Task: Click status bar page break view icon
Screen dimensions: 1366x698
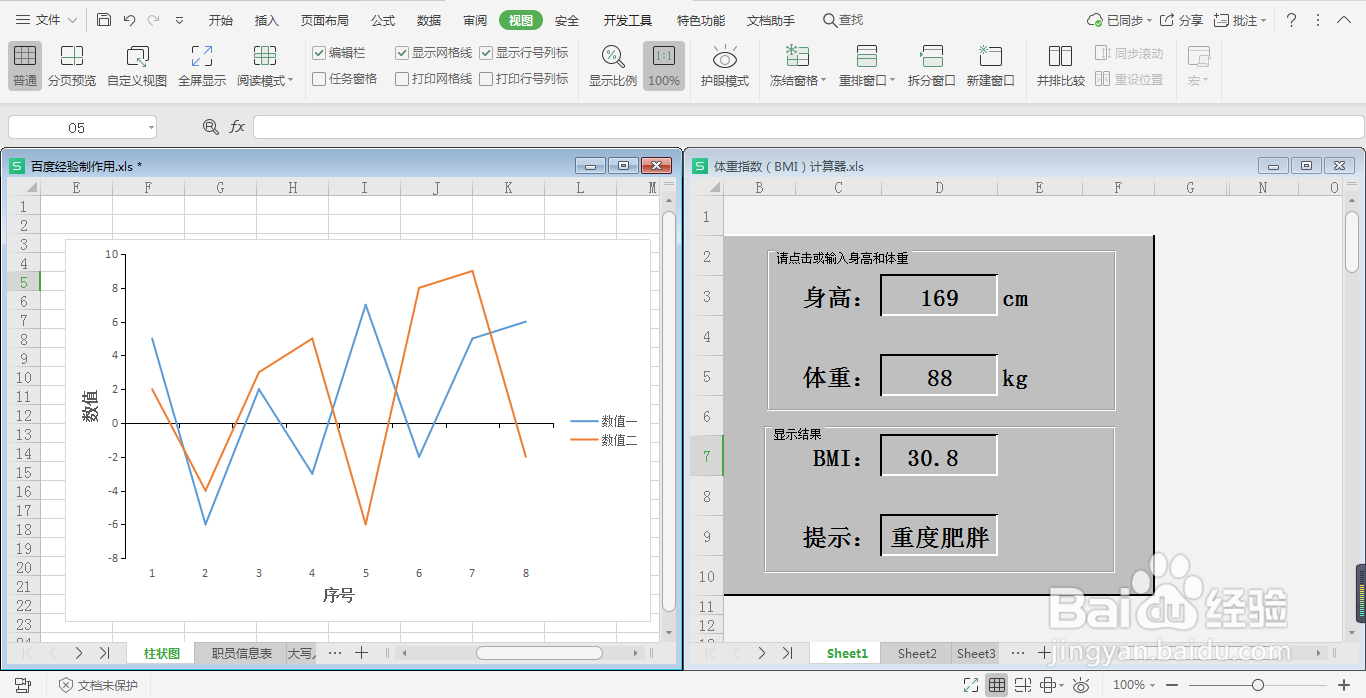Action: 1023,685
